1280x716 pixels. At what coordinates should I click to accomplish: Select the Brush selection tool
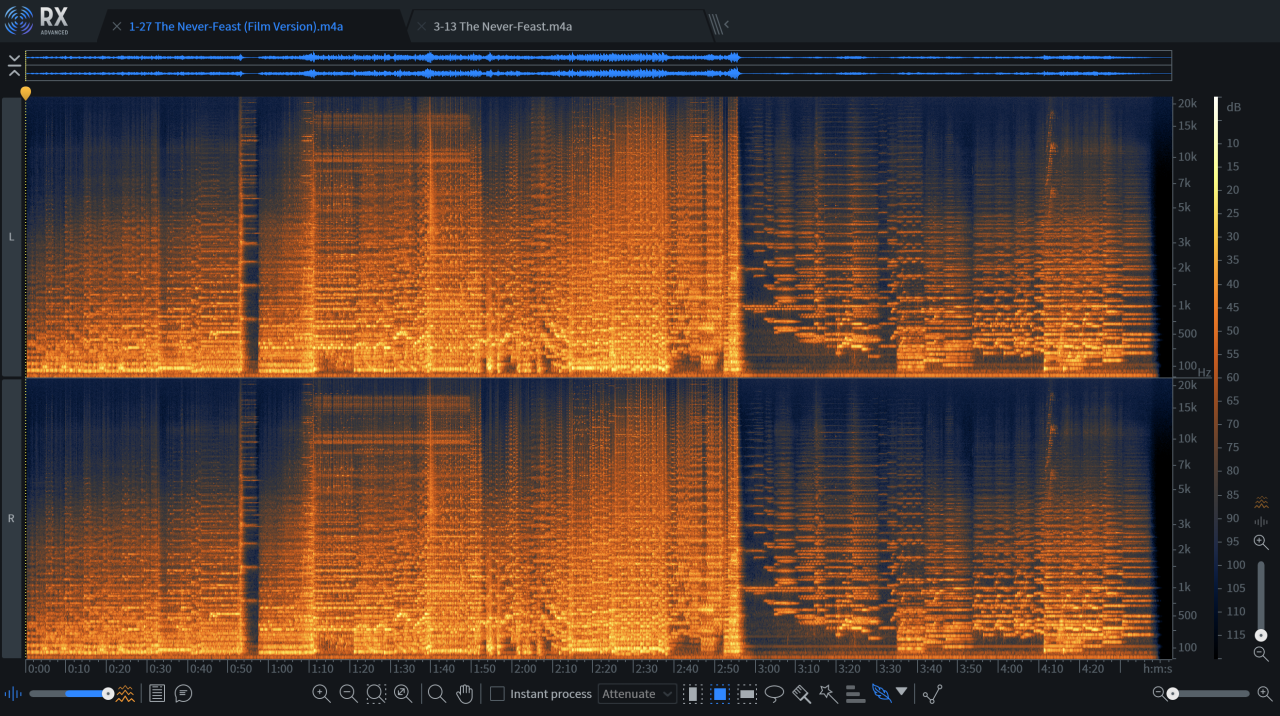tap(801, 693)
